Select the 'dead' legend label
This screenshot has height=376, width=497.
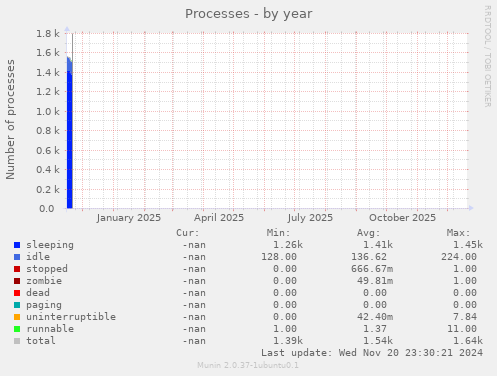pyautogui.click(x=38, y=293)
